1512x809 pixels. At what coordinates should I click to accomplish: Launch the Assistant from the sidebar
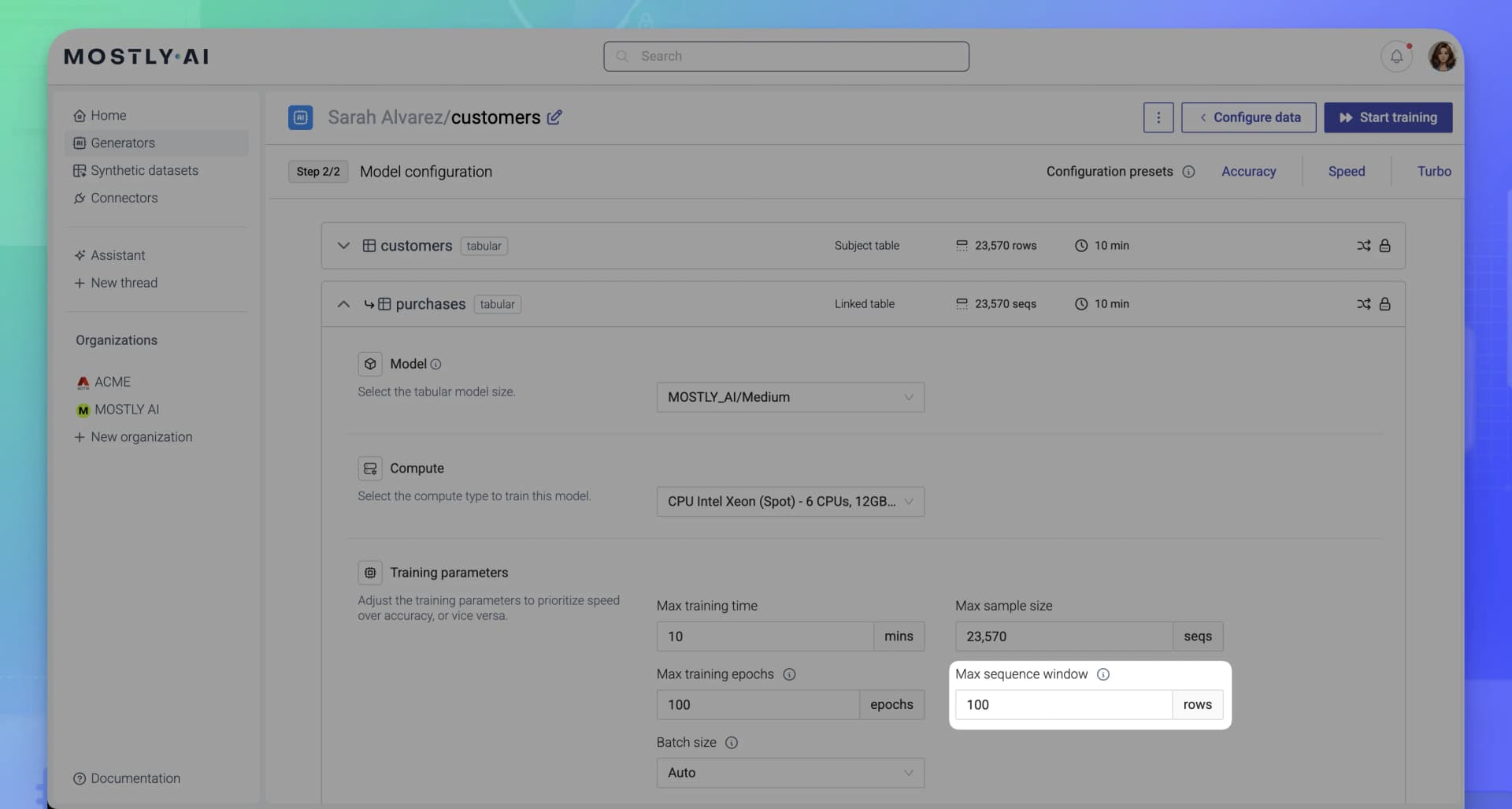[118, 254]
